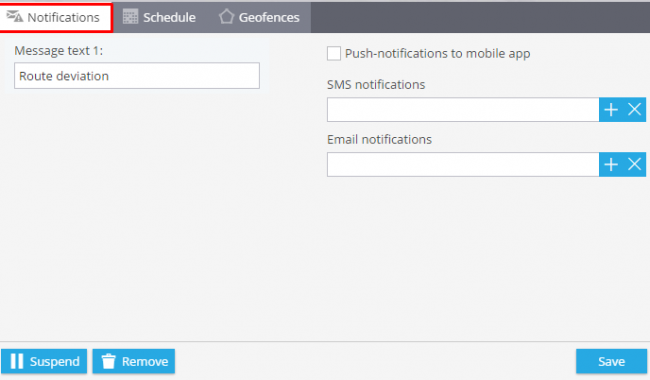650x380 pixels.
Task: Save the rule settings
Action: pos(611,361)
